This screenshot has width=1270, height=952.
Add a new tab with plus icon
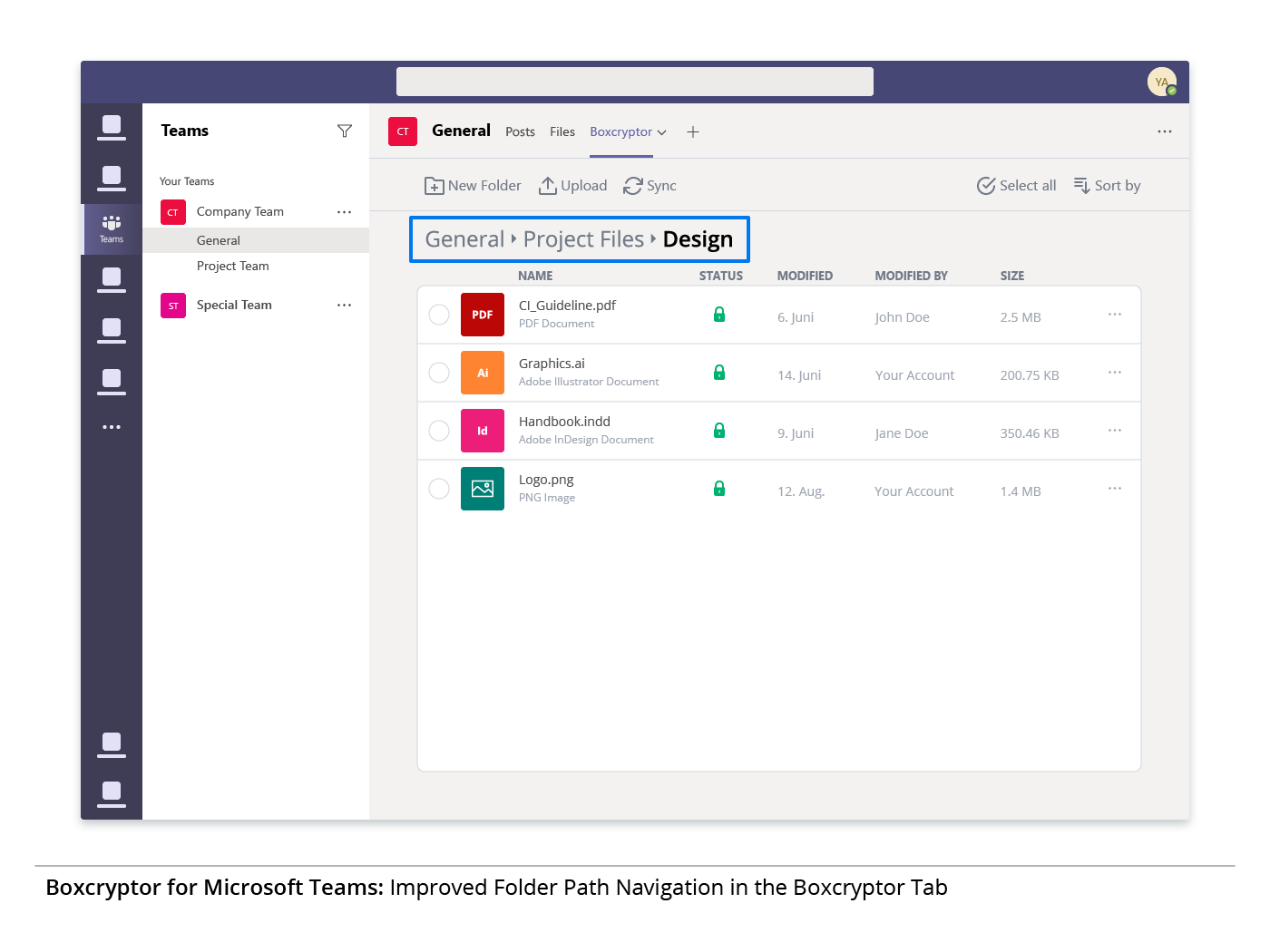tap(693, 132)
